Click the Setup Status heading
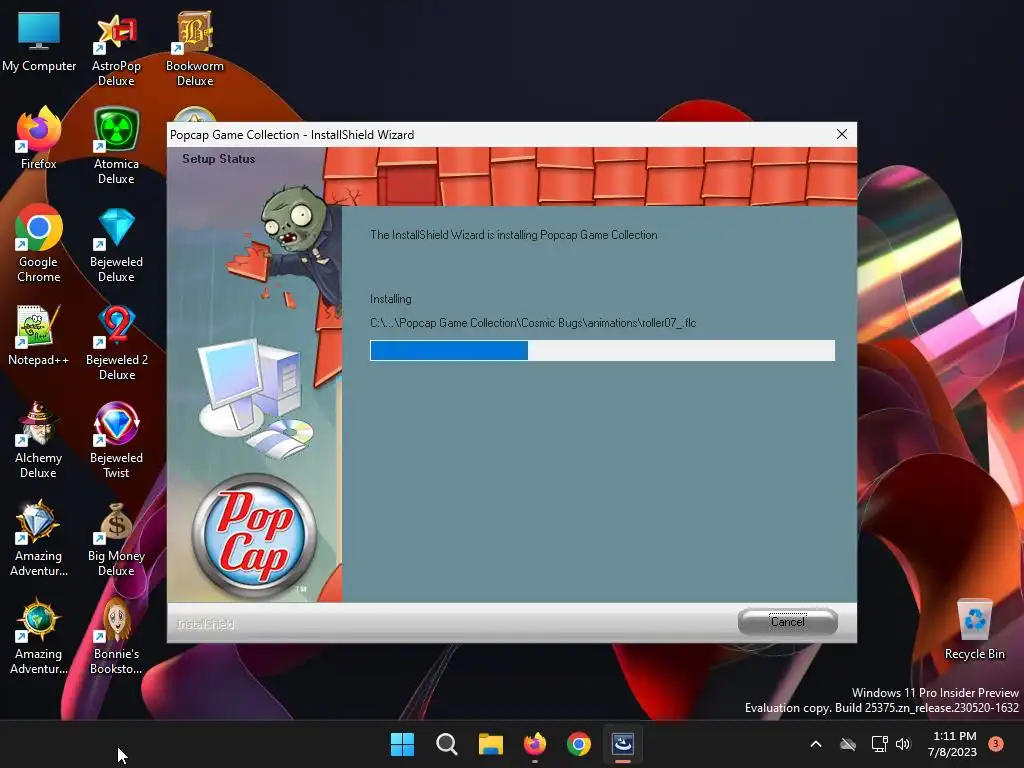The width and height of the screenshot is (1024, 768). click(x=219, y=159)
